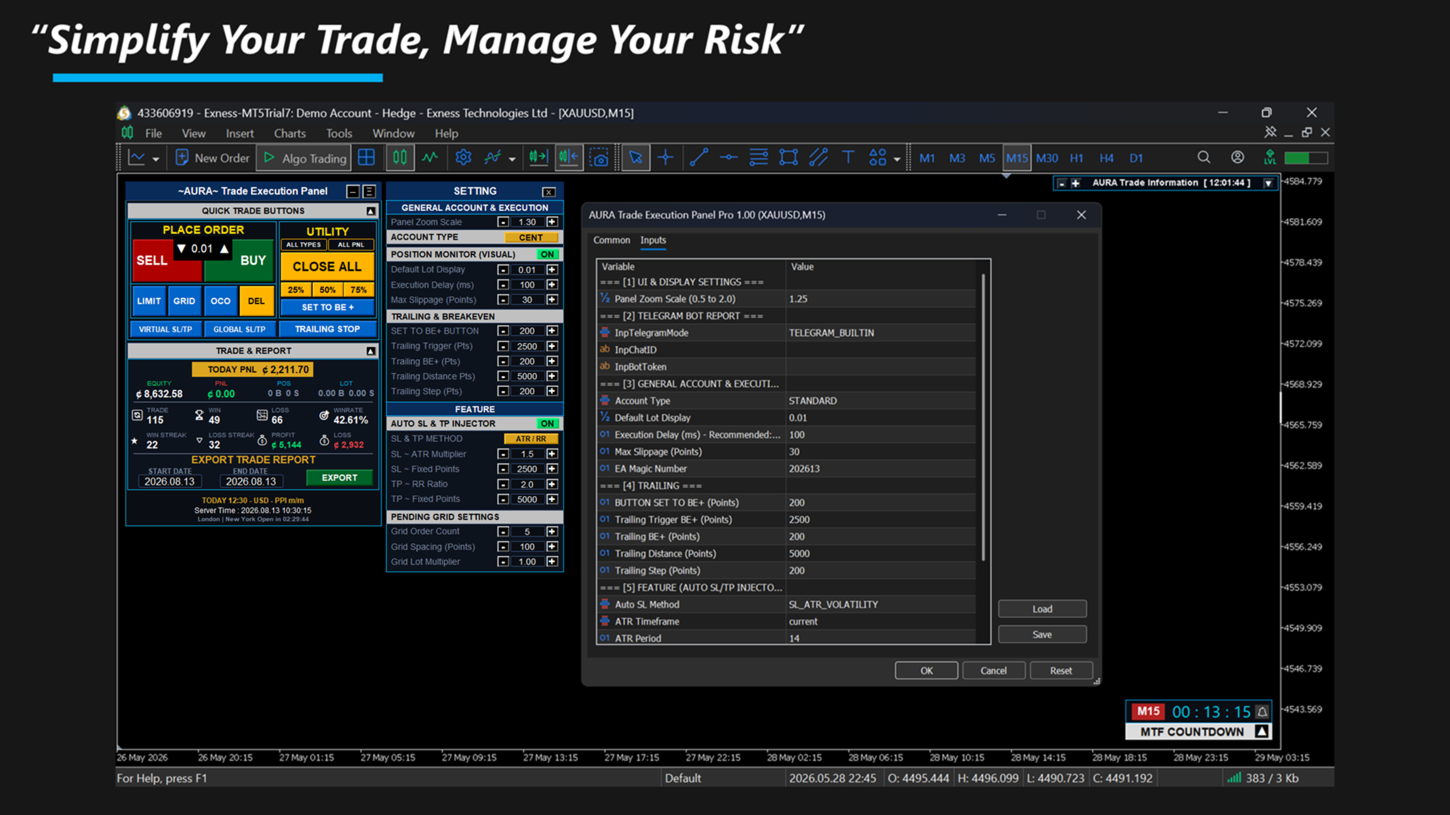Toggle ALL PNL filter in Utility
The height and width of the screenshot is (815, 1450).
[x=350, y=245]
